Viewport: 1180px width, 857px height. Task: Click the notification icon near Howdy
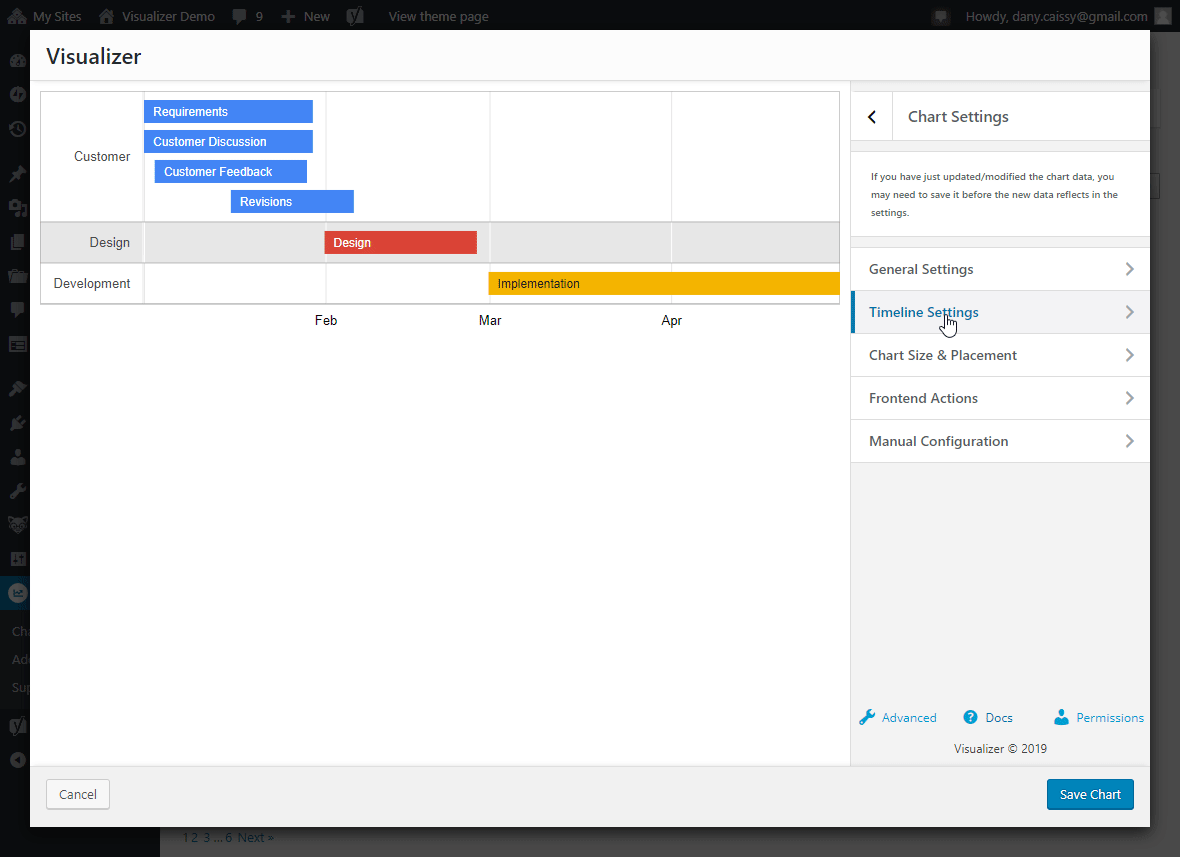click(941, 17)
